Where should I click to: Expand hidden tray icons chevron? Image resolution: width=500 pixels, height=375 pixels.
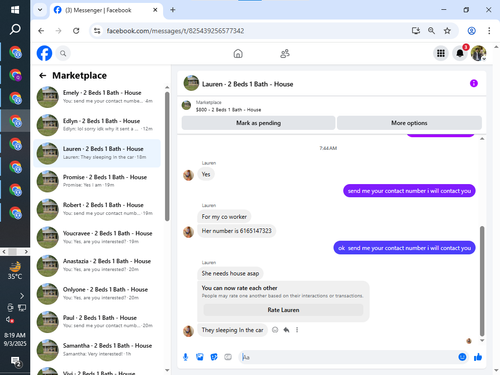click(22, 296)
